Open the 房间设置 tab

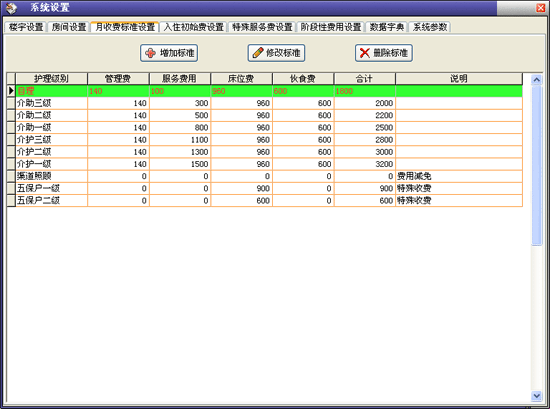pos(68,27)
